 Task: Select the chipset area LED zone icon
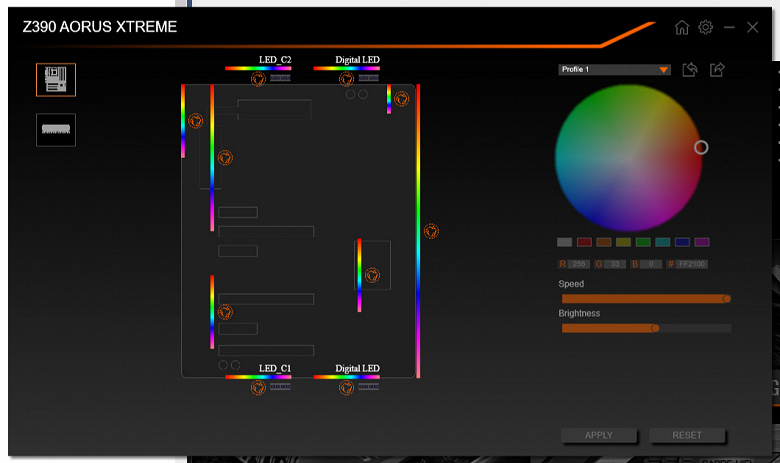point(372,275)
